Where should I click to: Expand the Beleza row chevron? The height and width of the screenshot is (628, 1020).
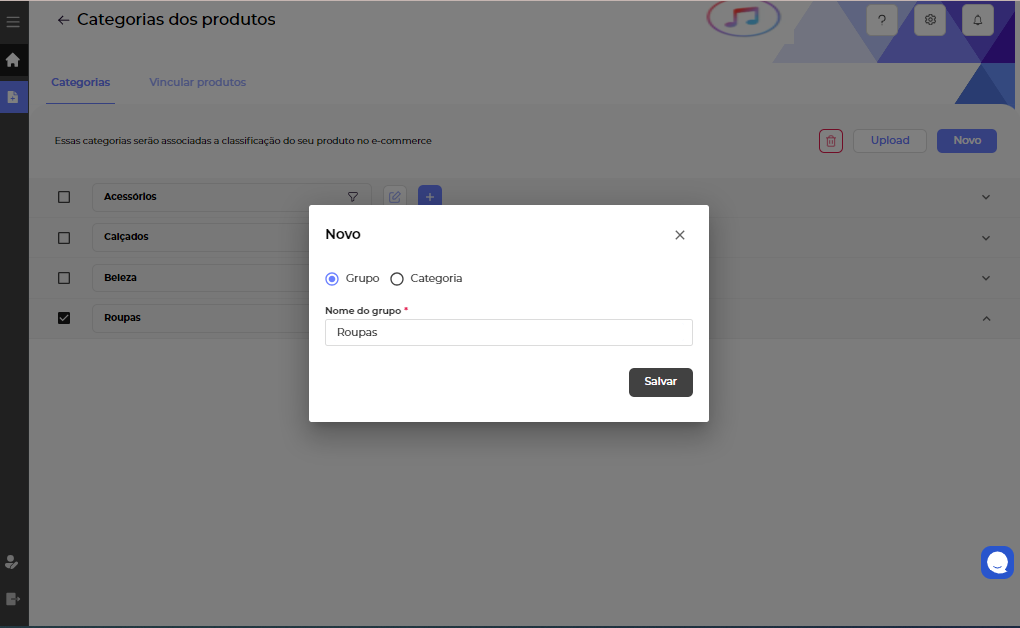(986, 278)
